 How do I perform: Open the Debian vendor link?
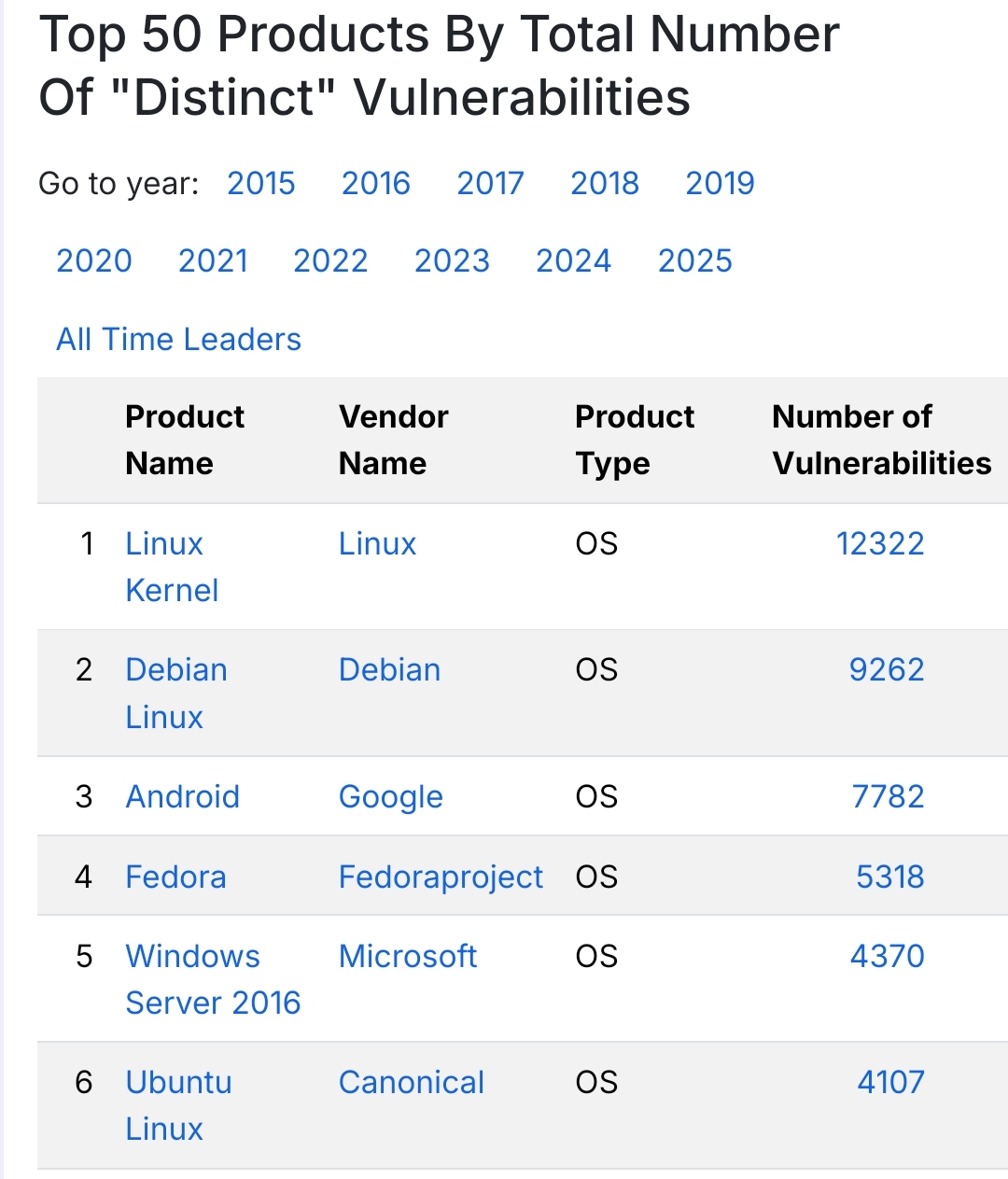(389, 669)
